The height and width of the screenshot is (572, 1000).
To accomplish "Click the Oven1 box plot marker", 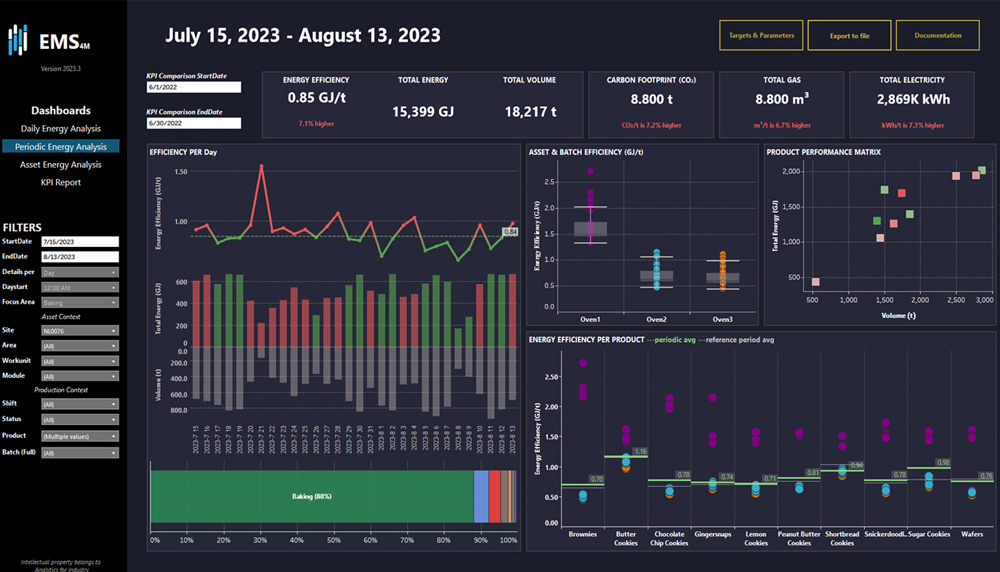I will point(590,228).
